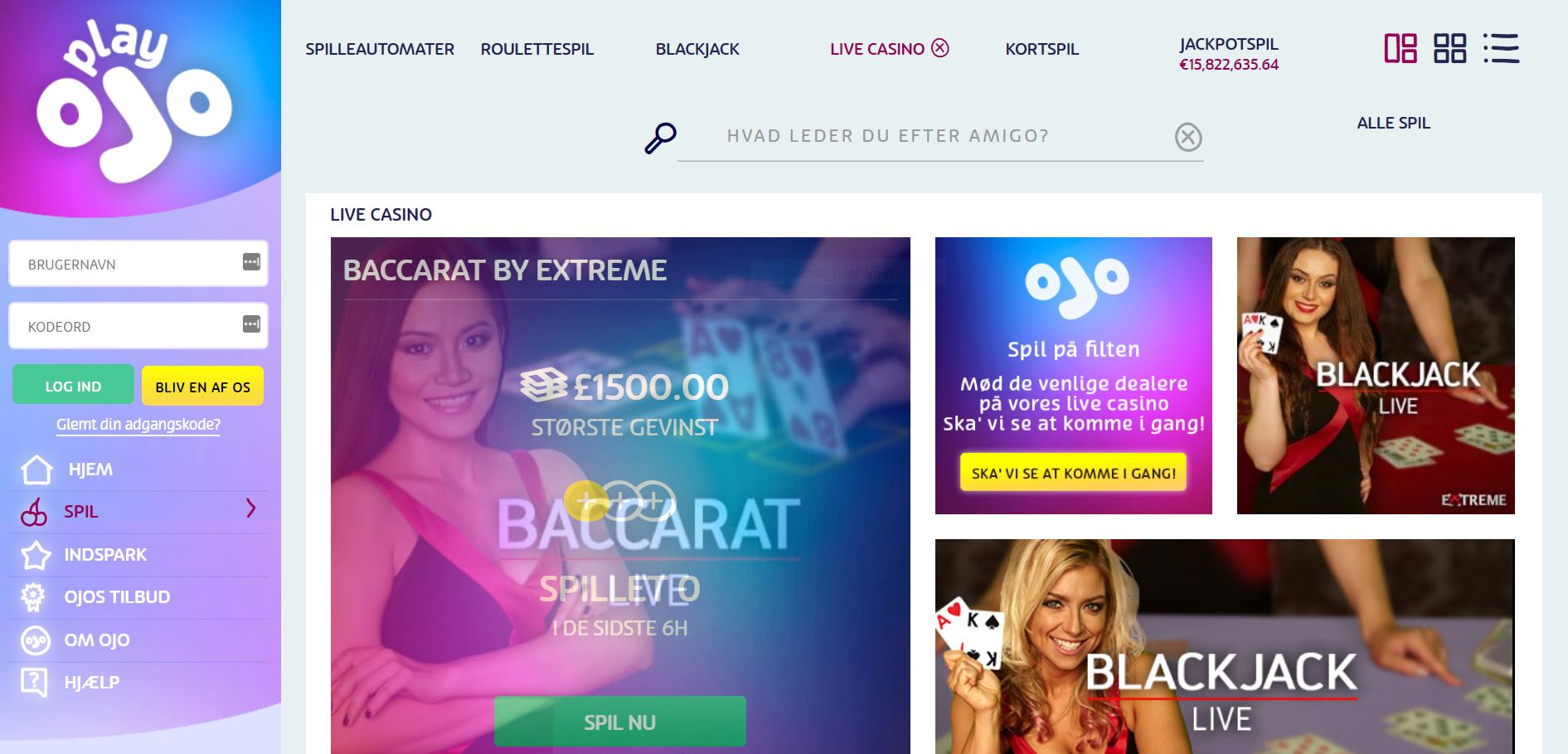Select the Roulettespil category tab
The height and width of the screenshot is (754, 1568).
[537, 49]
